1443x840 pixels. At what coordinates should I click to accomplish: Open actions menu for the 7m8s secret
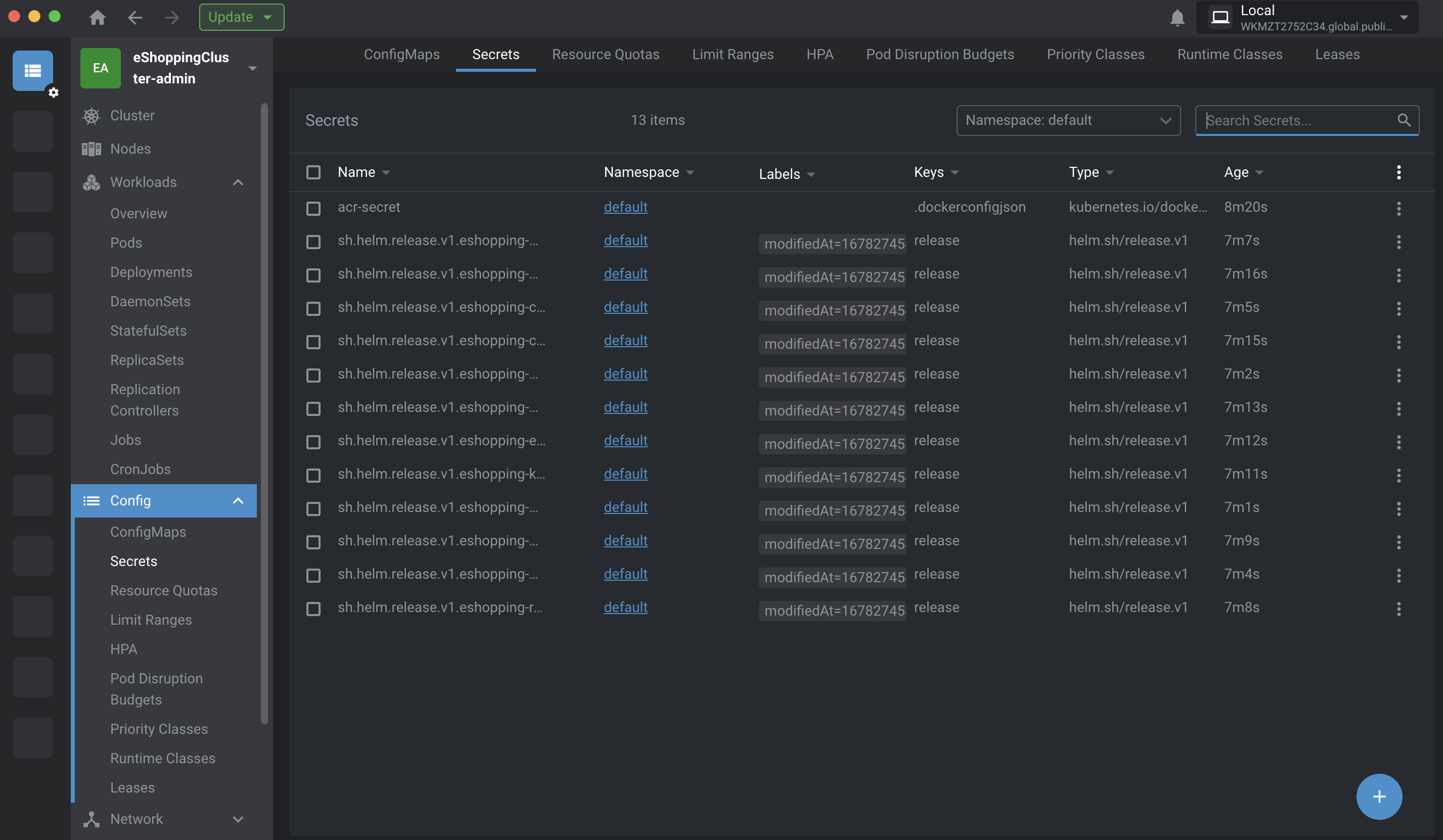click(1399, 609)
